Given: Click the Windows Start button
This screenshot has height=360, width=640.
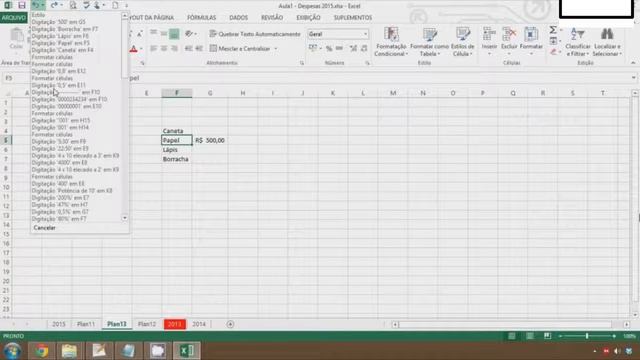Looking at the screenshot, I should tap(12, 351).
